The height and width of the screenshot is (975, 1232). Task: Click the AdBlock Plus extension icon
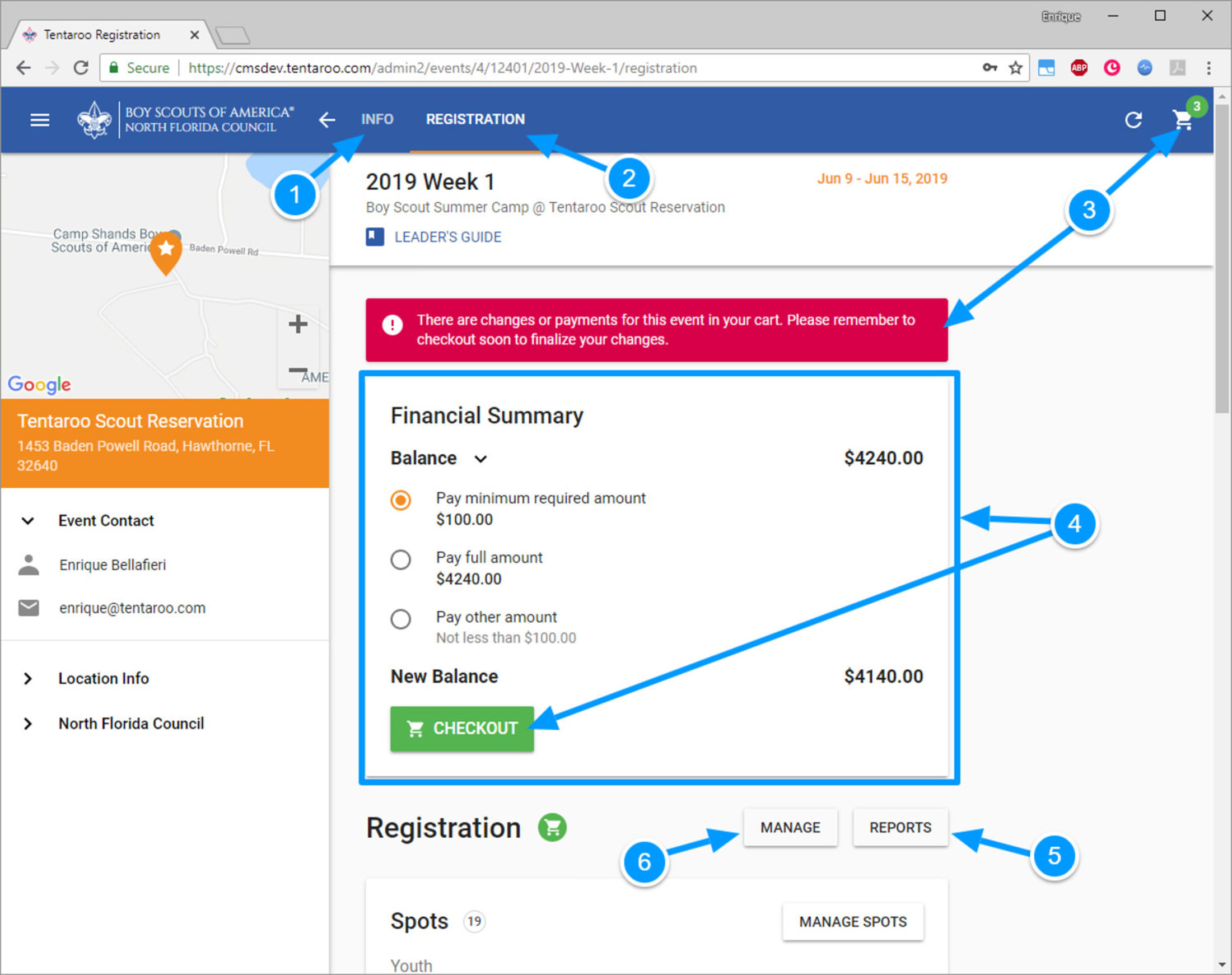tap(1079, 68)
